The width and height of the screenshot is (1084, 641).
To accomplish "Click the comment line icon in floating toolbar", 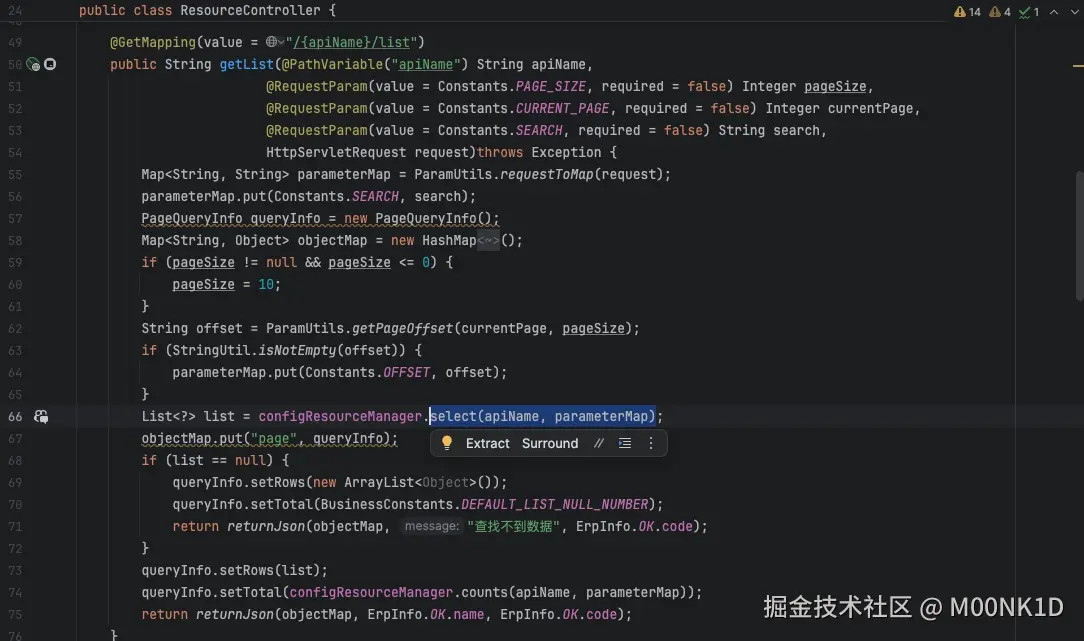I will click(598, 443).
